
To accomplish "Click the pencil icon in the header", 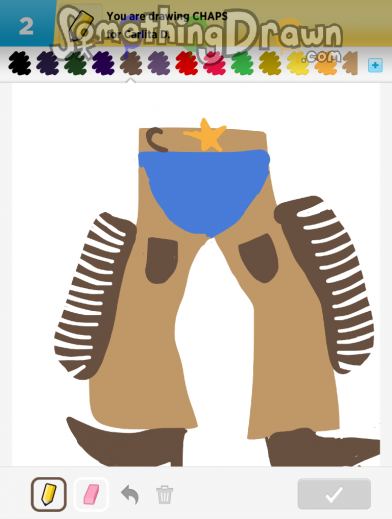I will [x=81, y=25].
